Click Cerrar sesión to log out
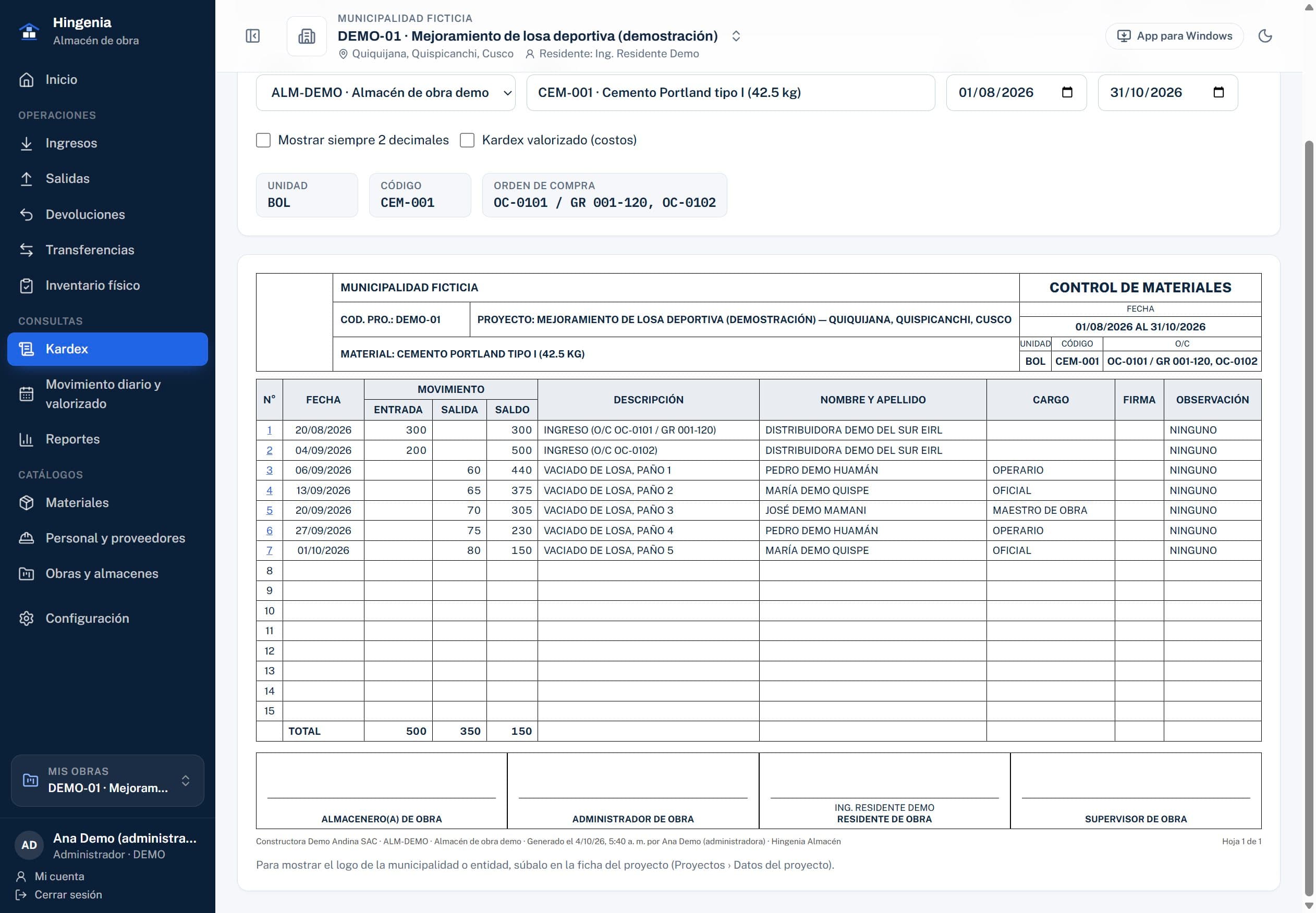Viewport: 1316px width, 913px height. pyautogui.click(x=59, y=895)
